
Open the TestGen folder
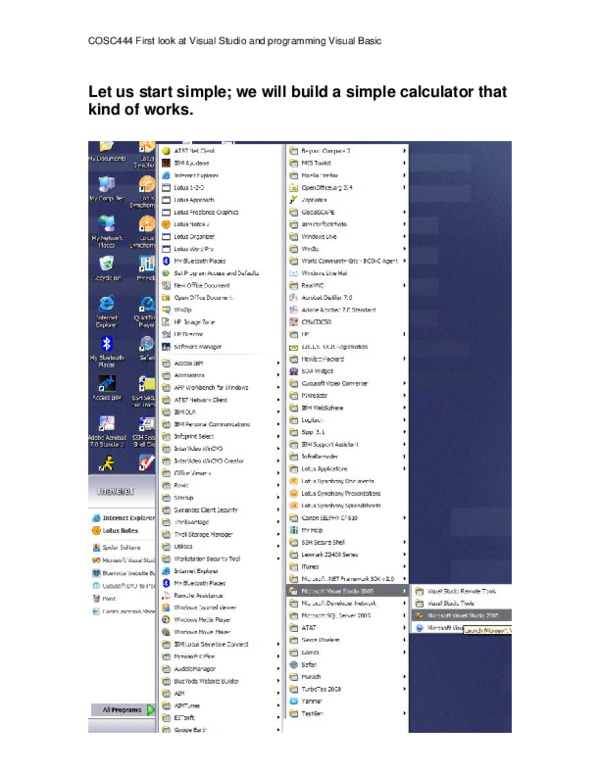coord(306,714)
